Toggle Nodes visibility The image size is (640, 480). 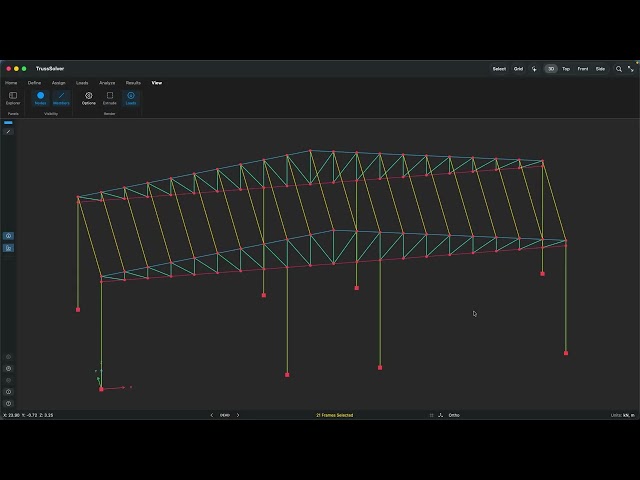[x=40, y=98]
